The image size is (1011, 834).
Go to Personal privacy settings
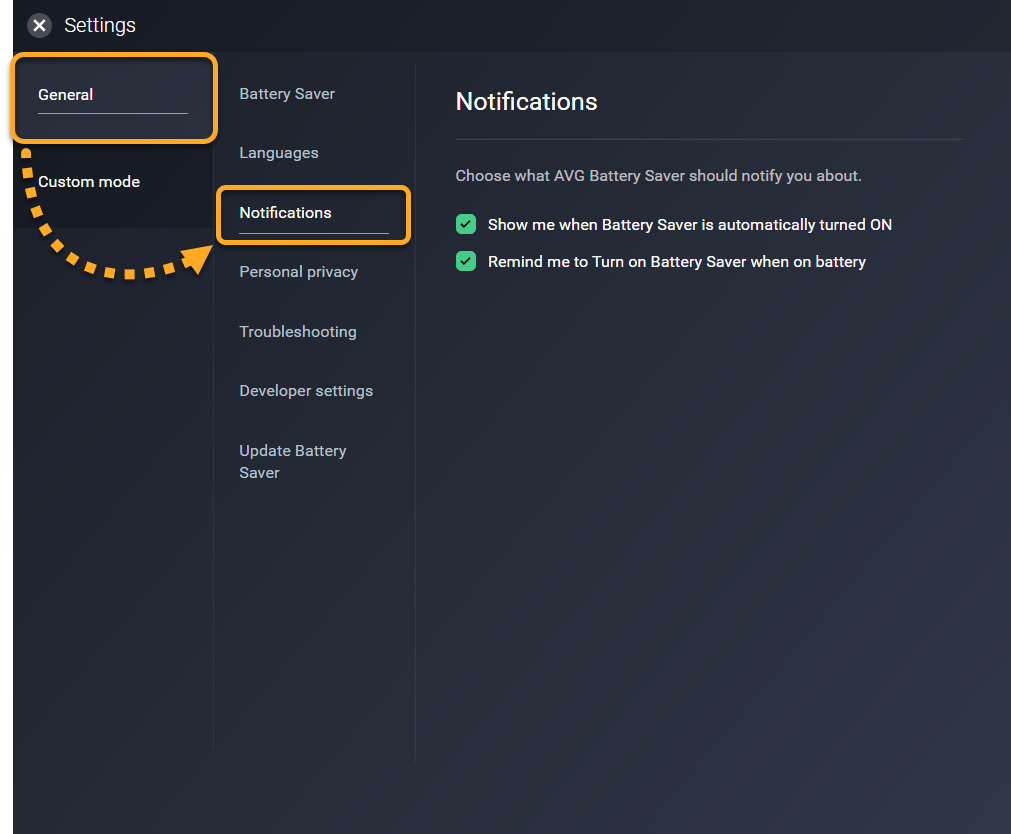pyautogui.click(x=298, y=272)
